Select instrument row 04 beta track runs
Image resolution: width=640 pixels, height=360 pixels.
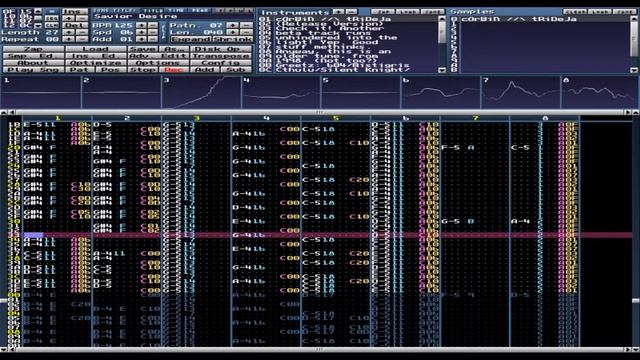tap(348, 33)
